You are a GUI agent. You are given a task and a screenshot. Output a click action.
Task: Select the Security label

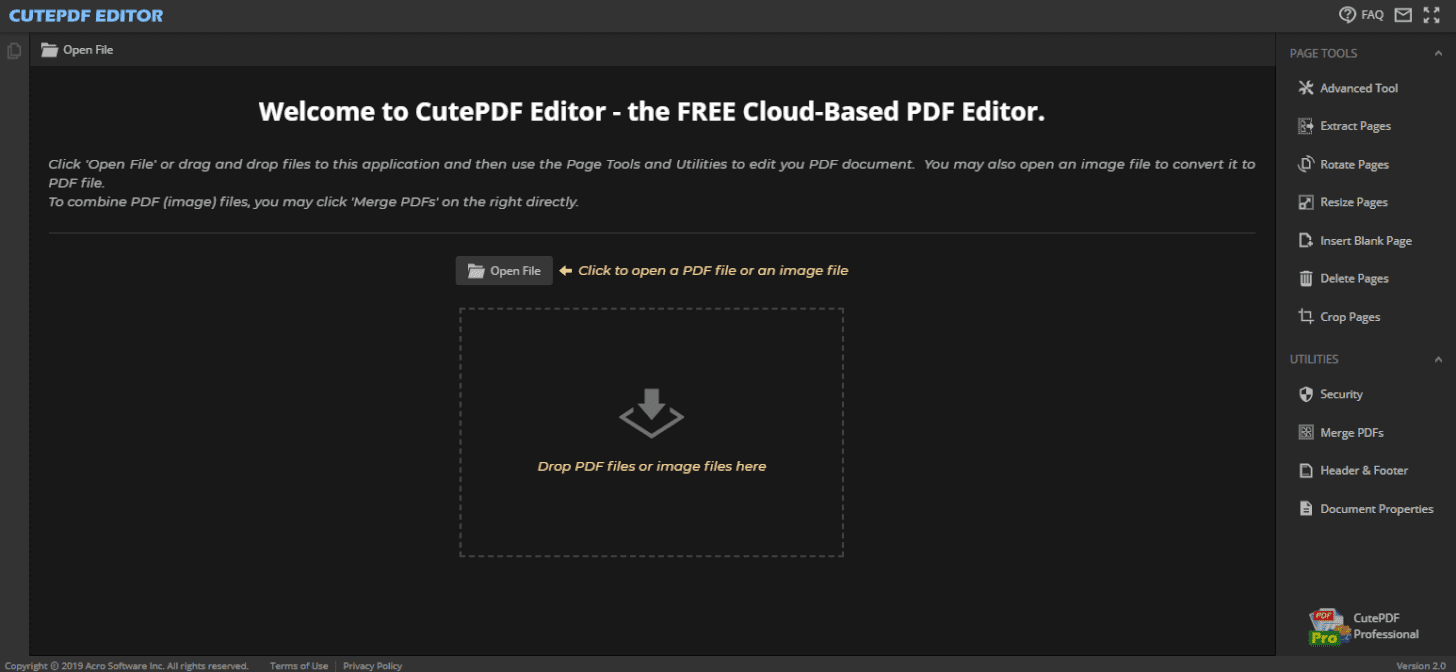1341,394
